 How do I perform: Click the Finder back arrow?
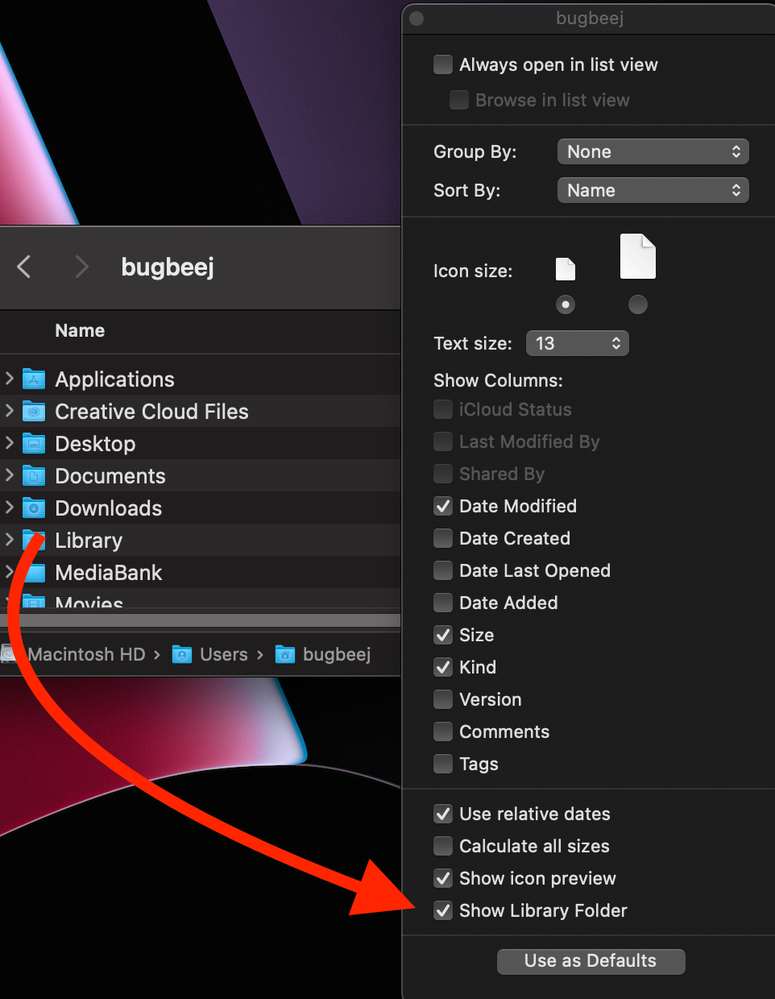click(24, 267)
